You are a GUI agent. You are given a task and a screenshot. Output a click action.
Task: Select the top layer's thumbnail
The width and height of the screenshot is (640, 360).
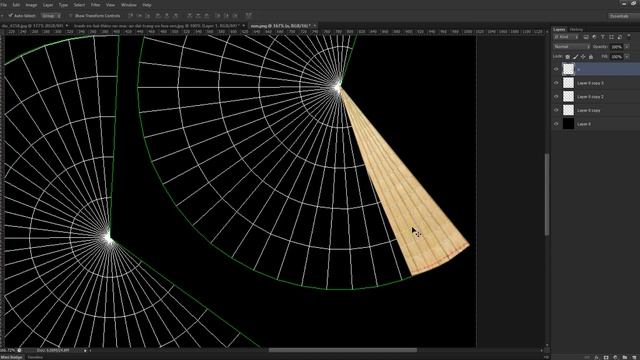coord(569,69)
